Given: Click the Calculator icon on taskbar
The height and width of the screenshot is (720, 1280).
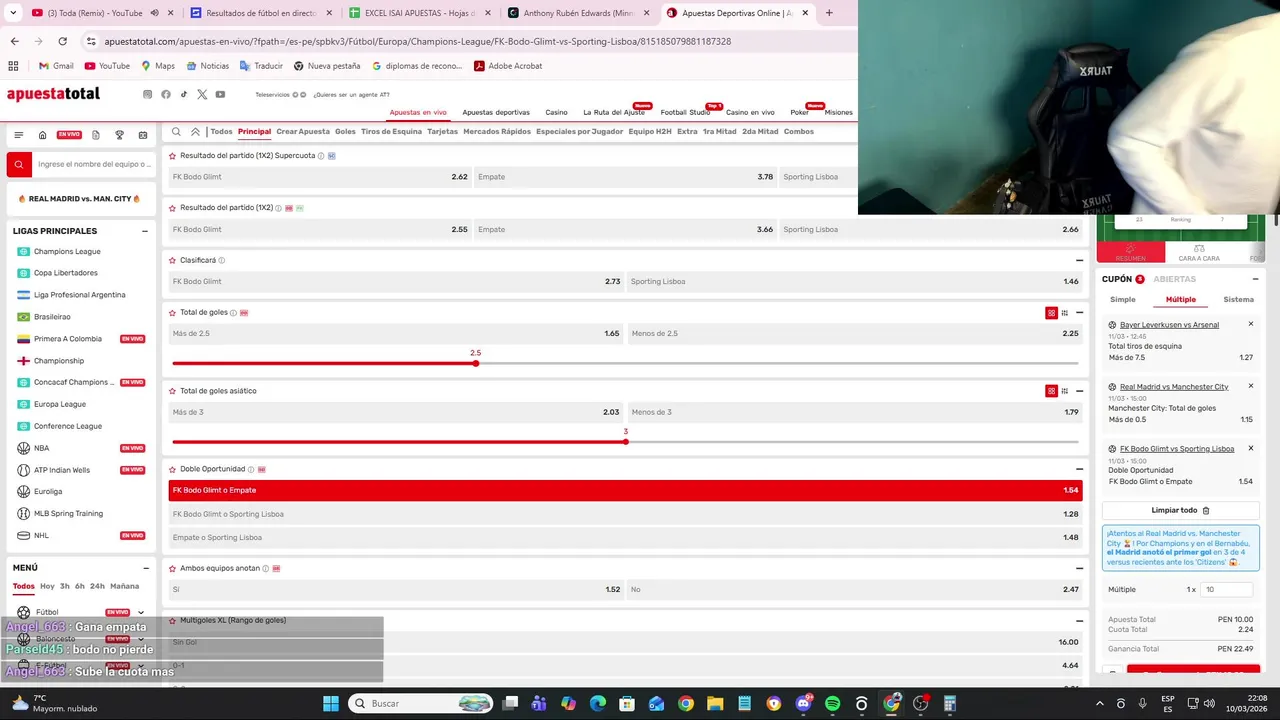Looking at the screenshot, I should (x=950, y=703).
